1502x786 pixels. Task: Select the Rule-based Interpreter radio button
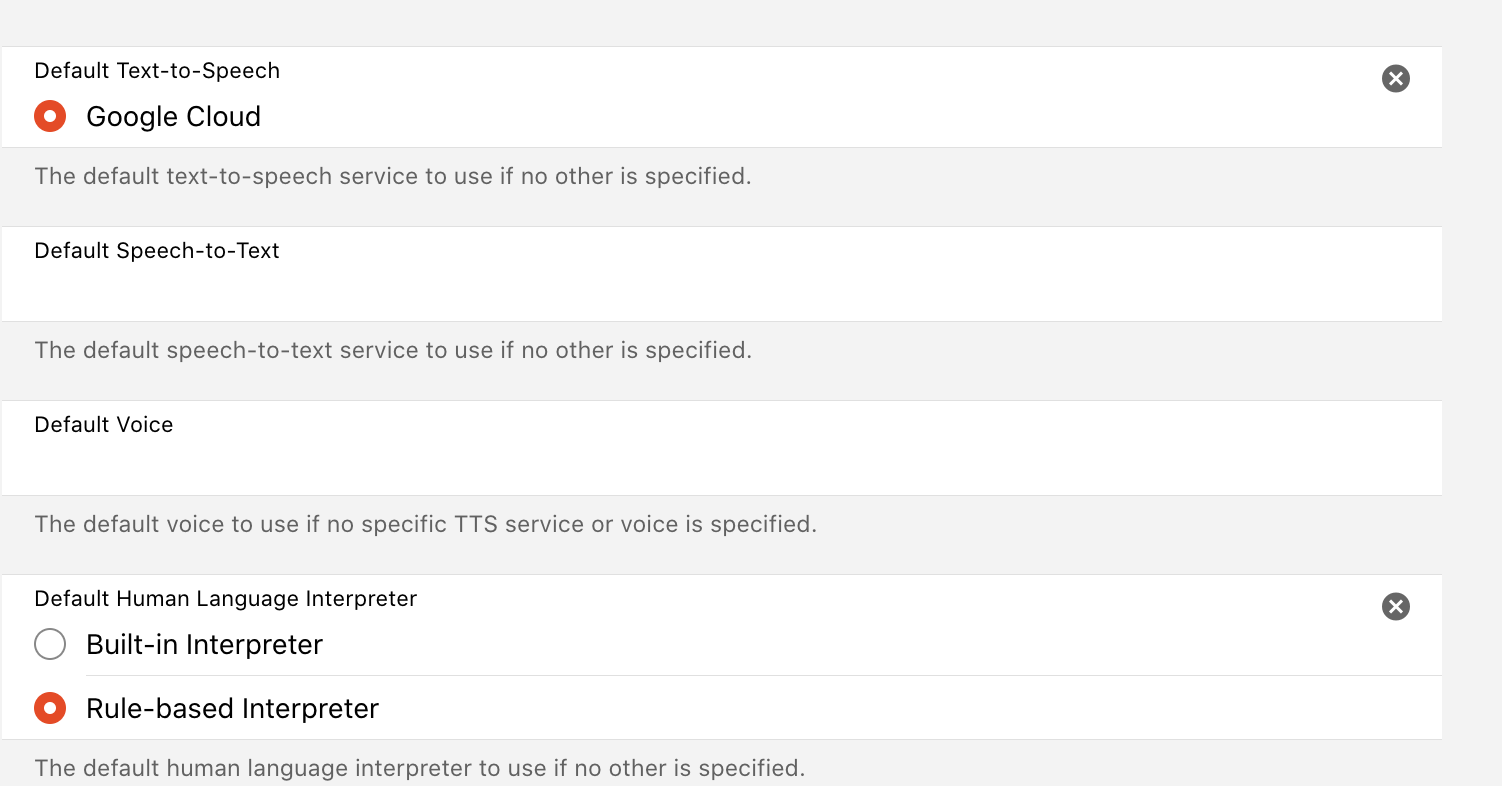click(x=50, y=709)
